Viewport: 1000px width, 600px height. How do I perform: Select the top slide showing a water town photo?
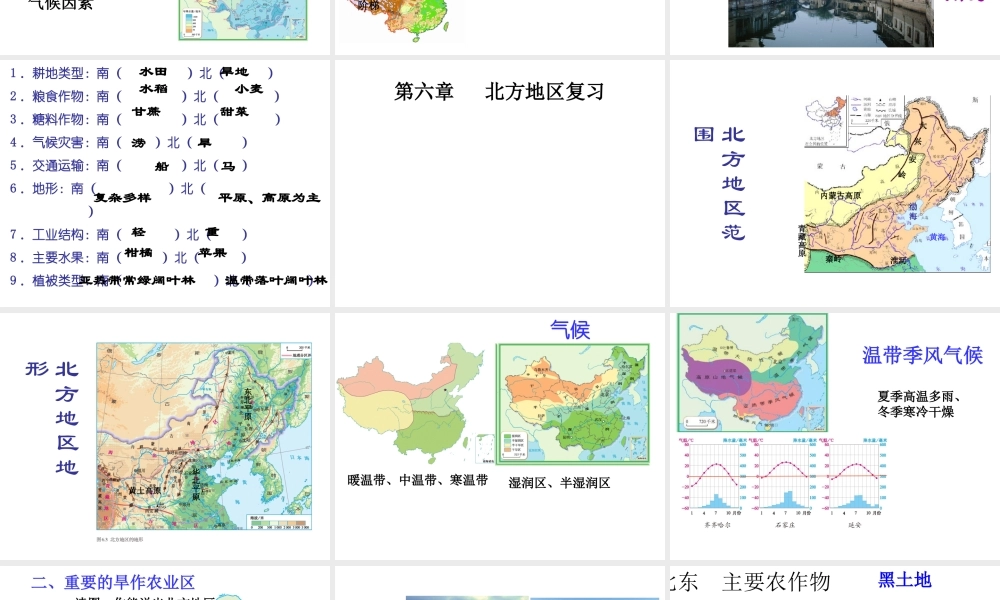(835, 27)
